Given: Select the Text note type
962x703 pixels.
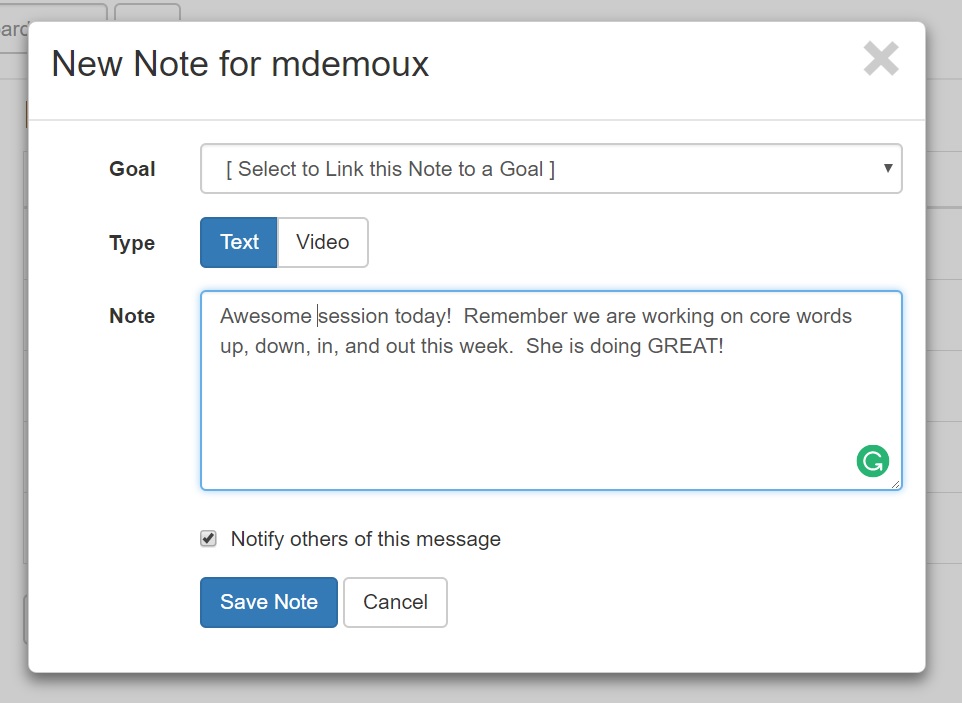Looking at the screenshot, I should (x=239, y=242).
